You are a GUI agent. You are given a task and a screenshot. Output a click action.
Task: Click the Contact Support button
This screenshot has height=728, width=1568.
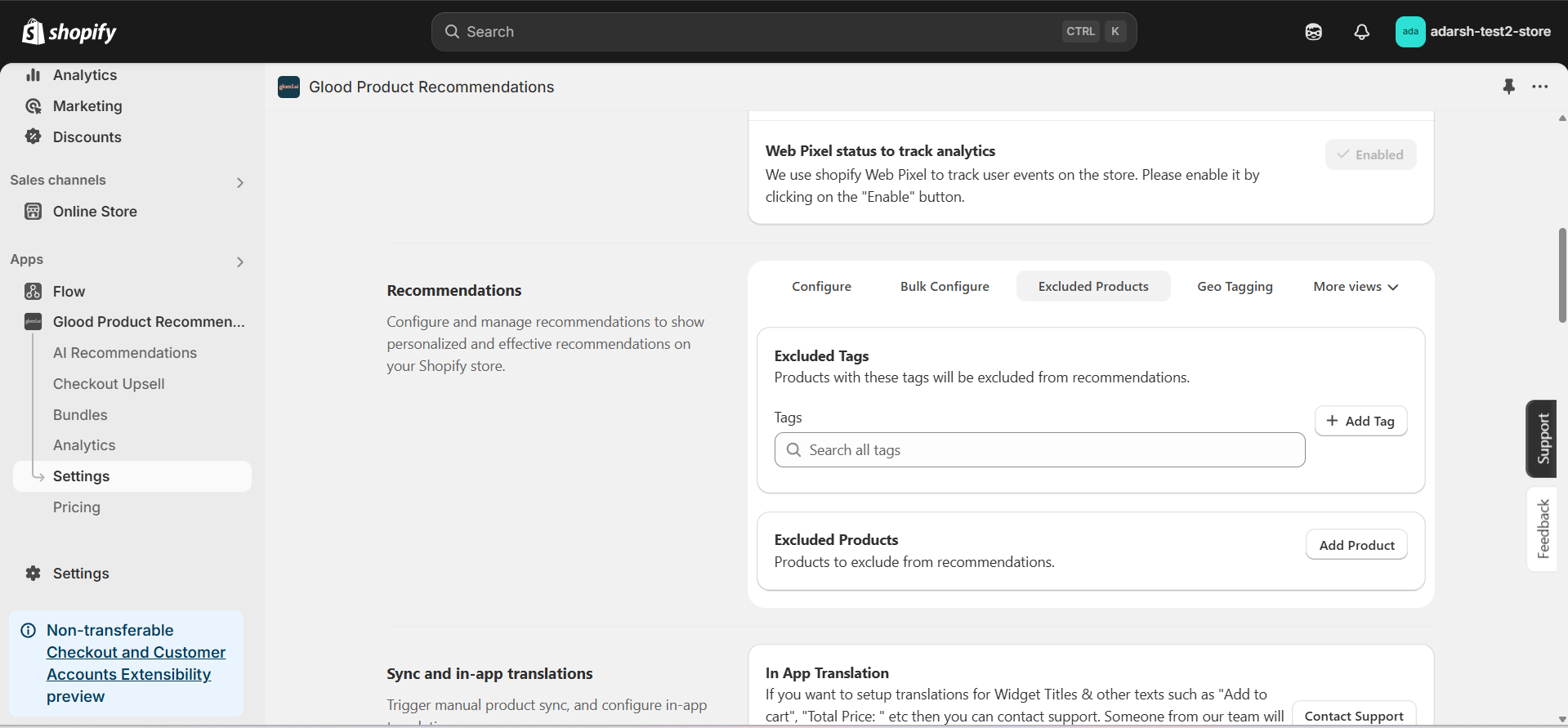(1354, 715)
